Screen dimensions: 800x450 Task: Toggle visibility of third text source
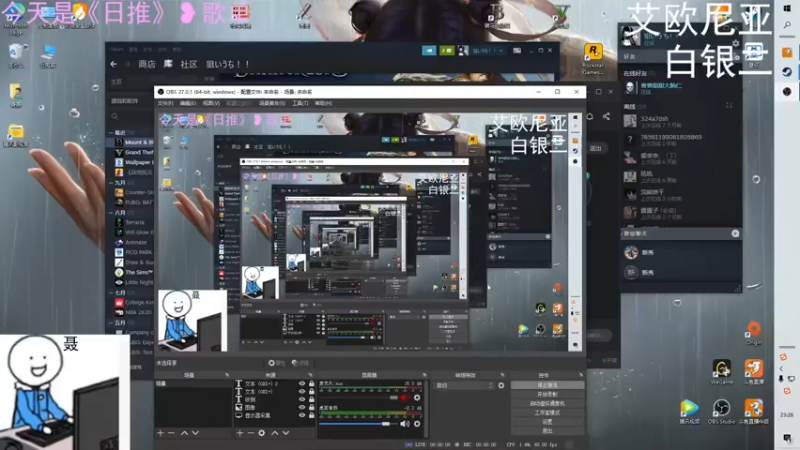302,399
